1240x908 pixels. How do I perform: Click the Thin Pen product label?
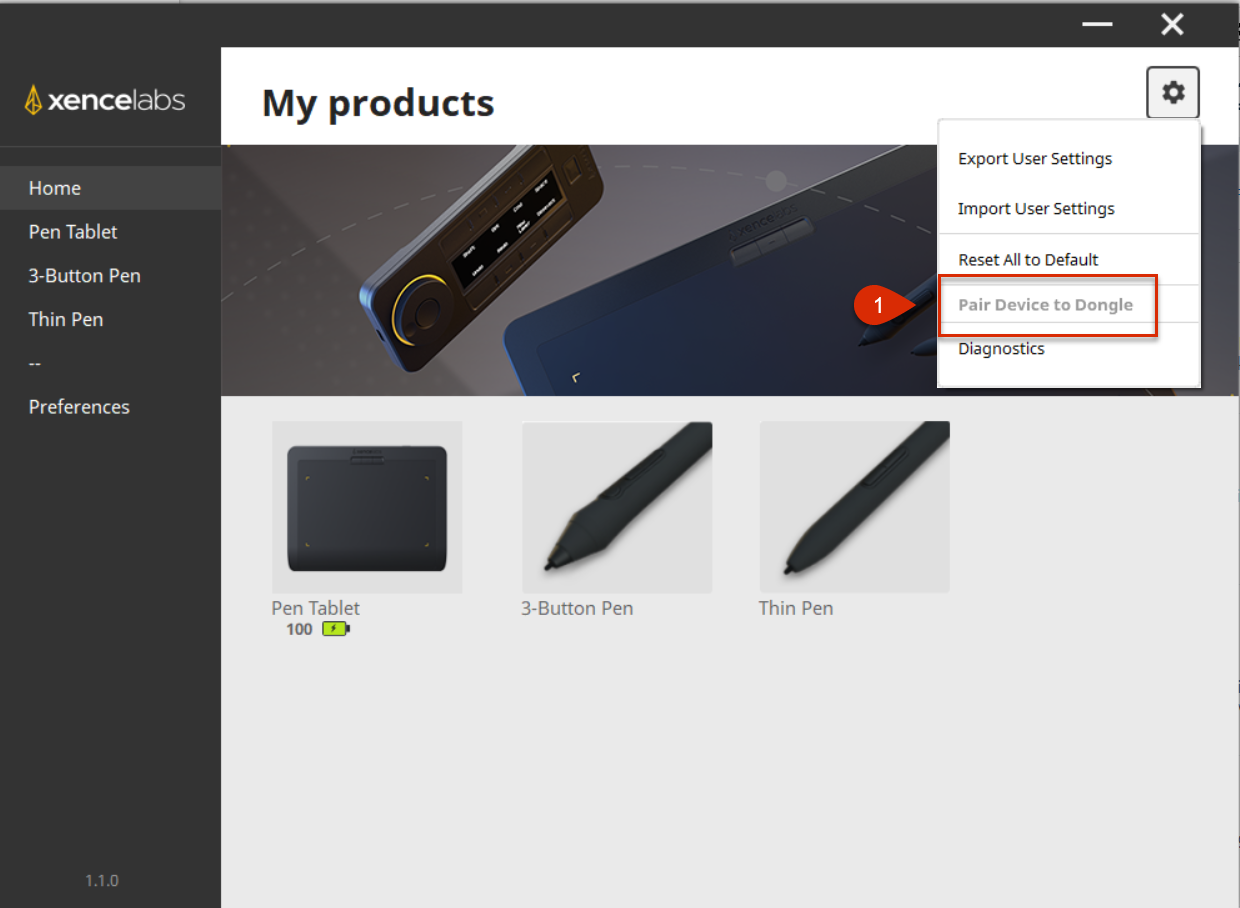(x=796, y=608)
